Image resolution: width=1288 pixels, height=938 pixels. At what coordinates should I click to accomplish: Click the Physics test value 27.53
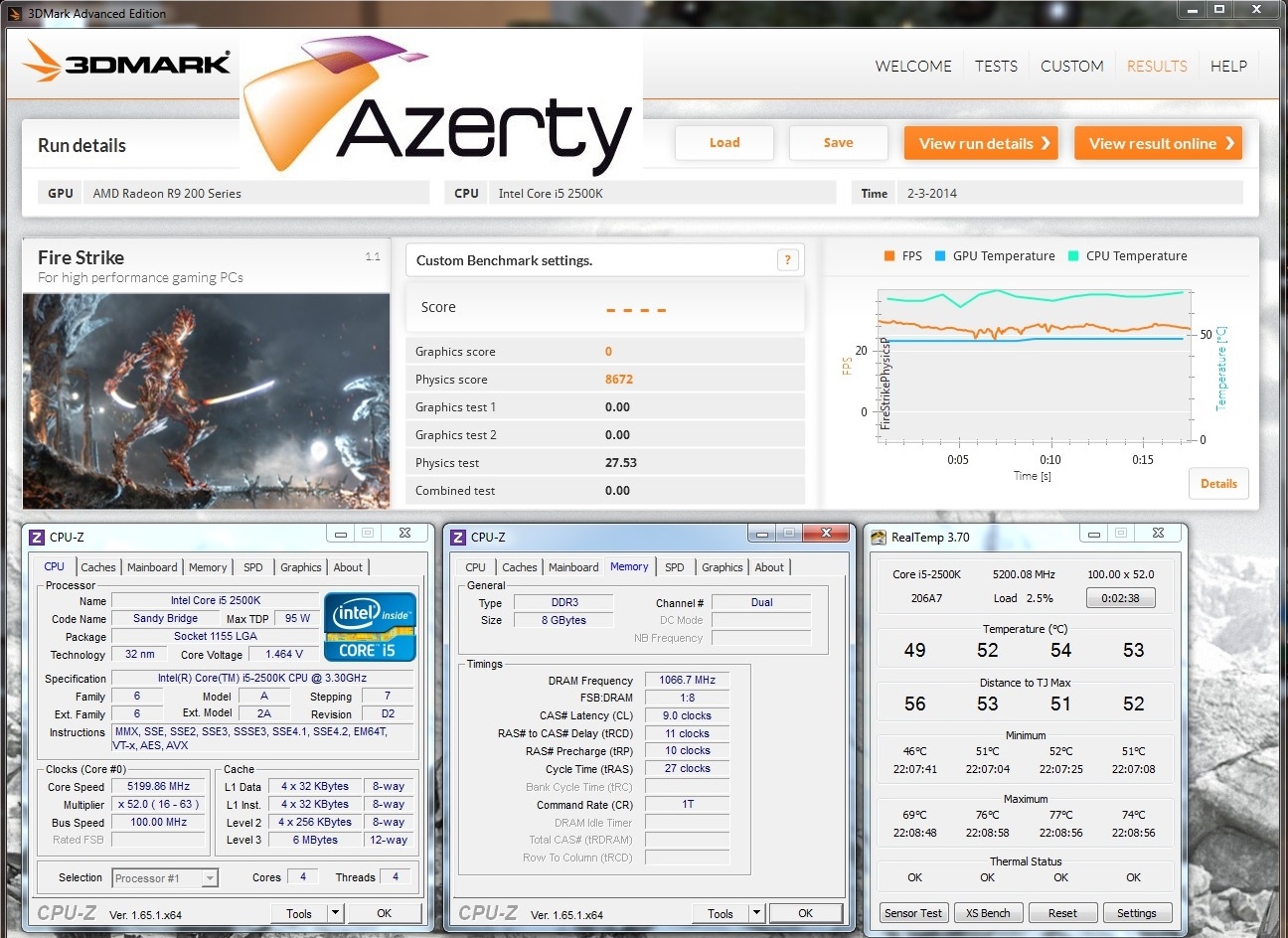coord(621,463)
